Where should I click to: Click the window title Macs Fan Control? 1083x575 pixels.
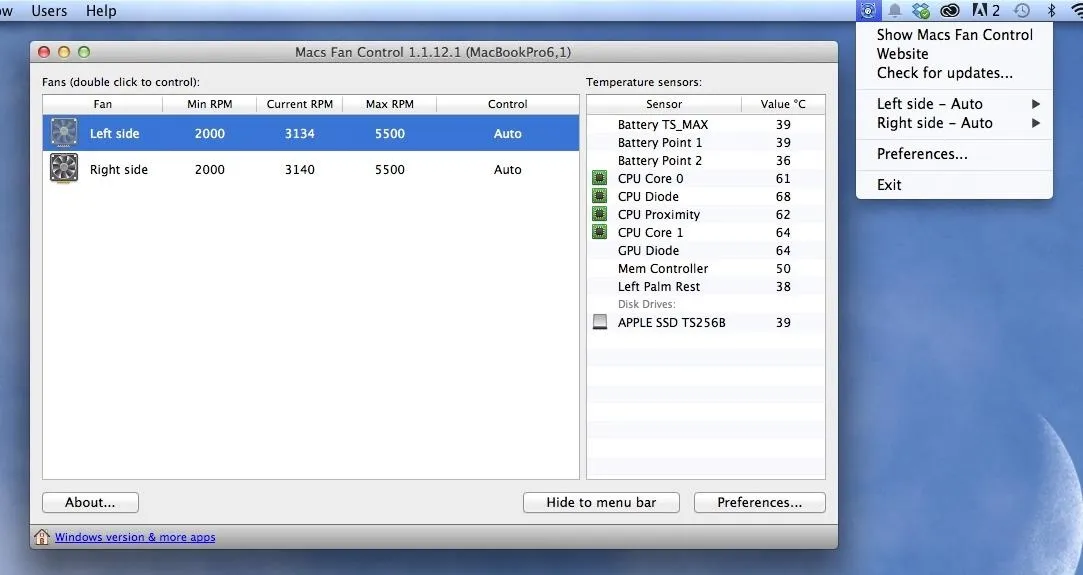433,52
